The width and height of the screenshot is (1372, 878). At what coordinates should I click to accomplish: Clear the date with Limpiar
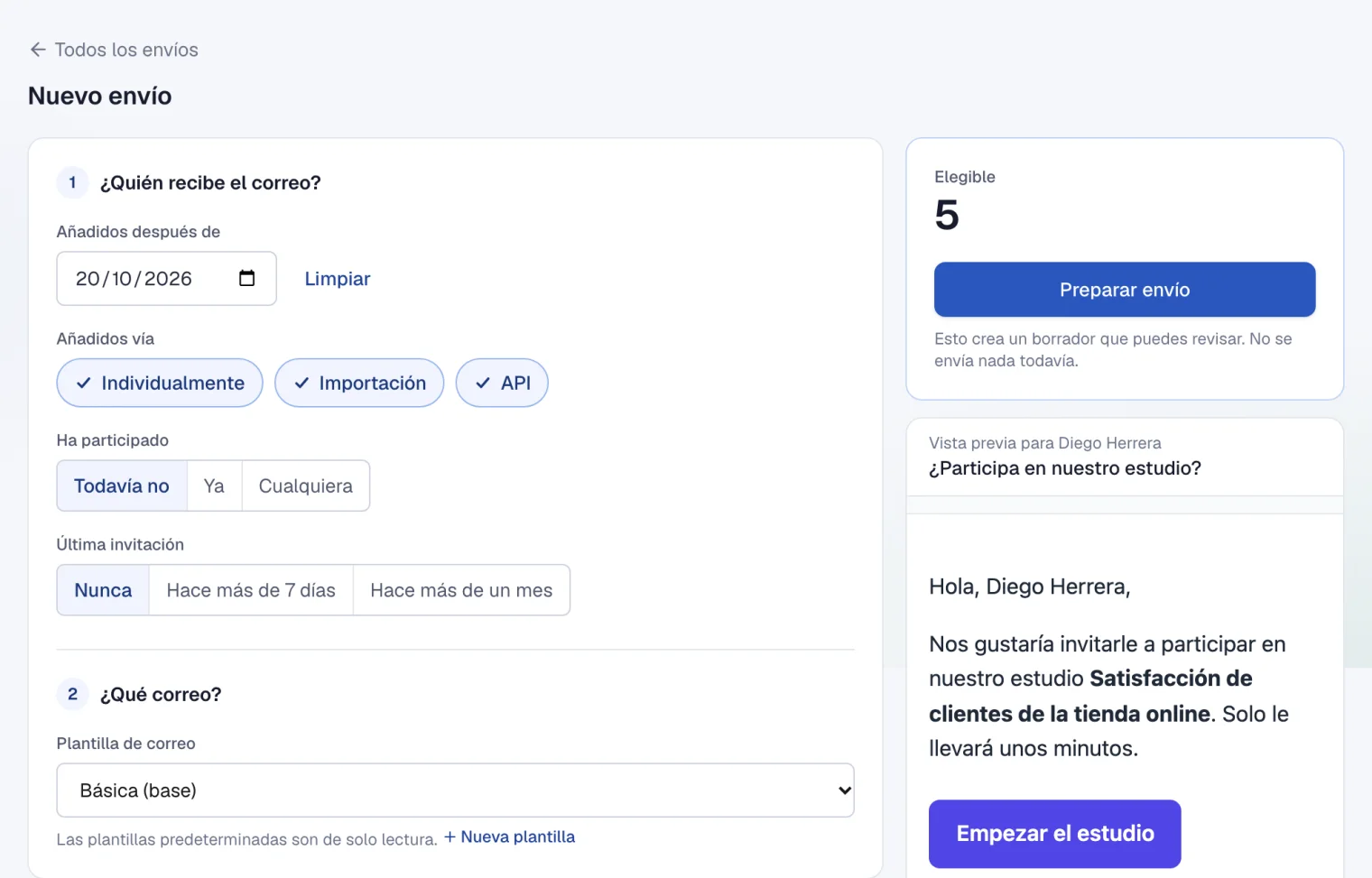[x=338, y=279]
